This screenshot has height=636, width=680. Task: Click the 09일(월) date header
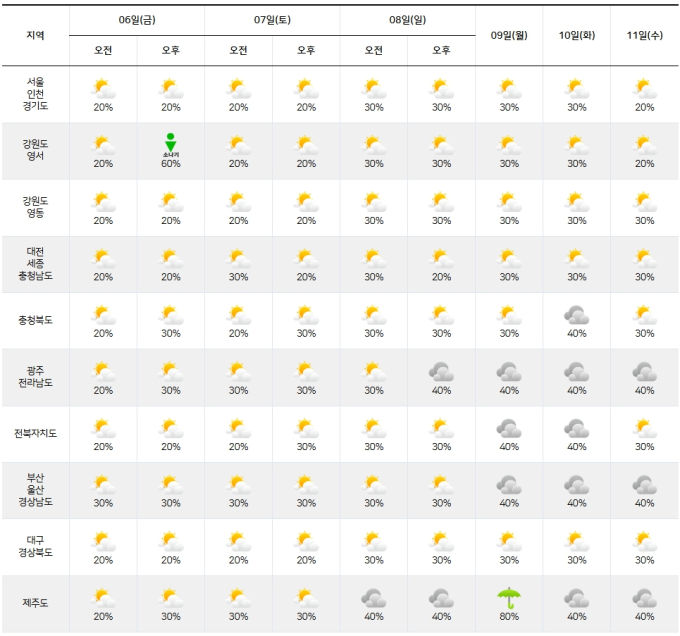coord(509,35)
